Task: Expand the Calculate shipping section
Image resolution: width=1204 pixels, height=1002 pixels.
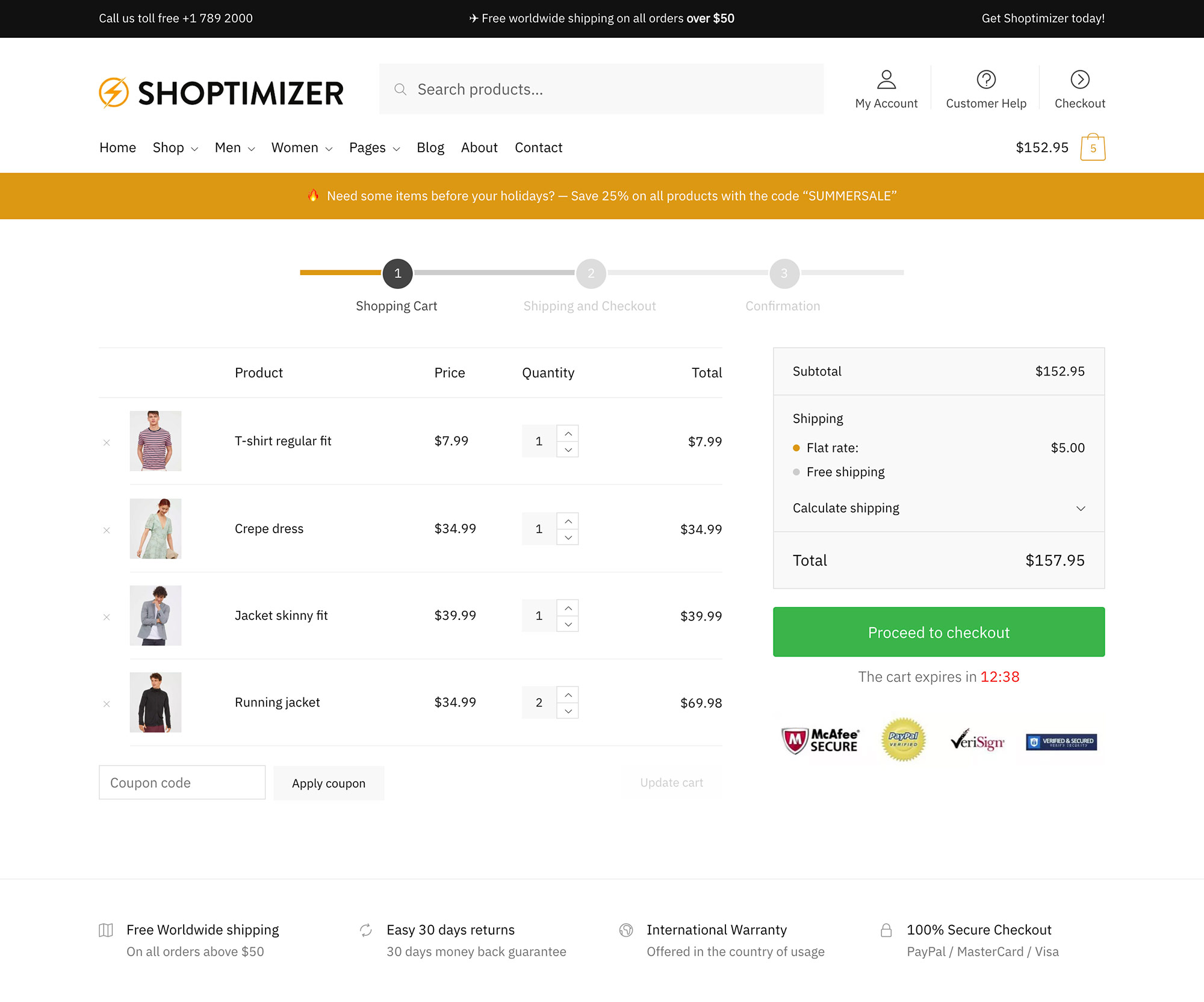Action: point(939,508)
